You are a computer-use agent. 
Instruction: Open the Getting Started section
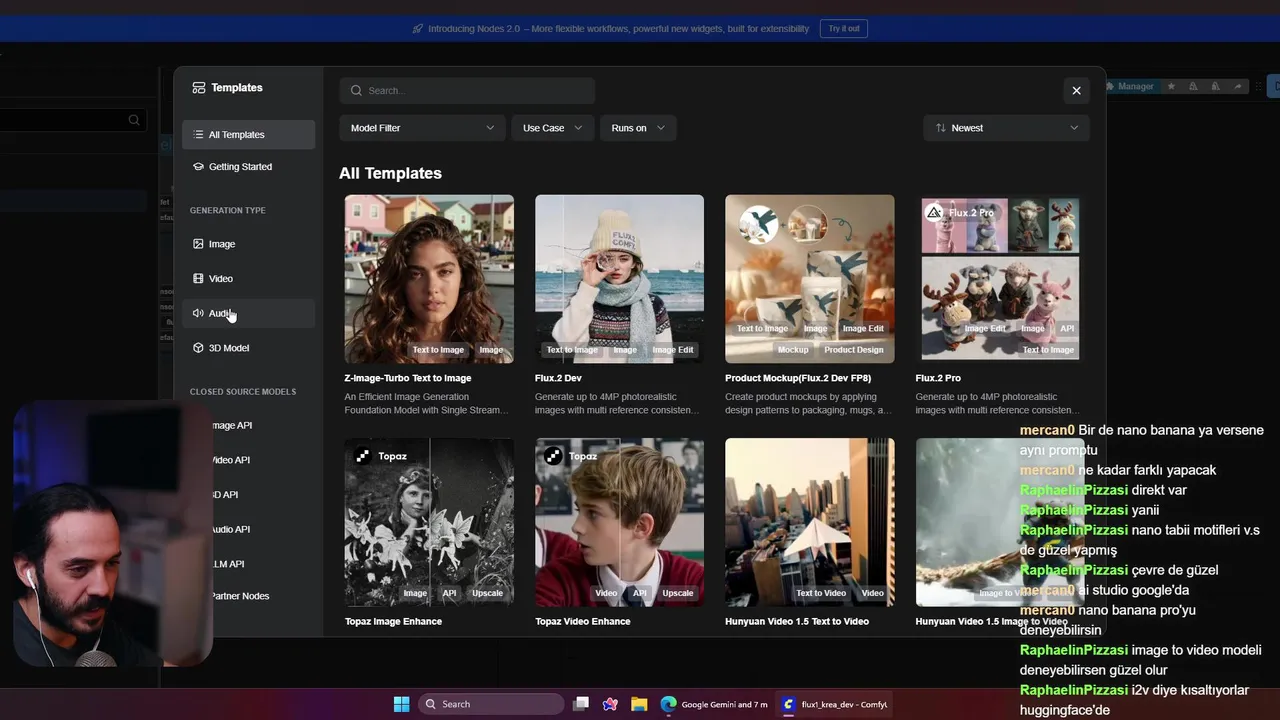(248, 167)
